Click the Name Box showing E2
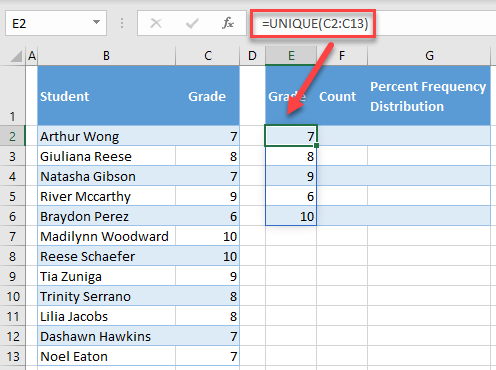 click(56, 23)
